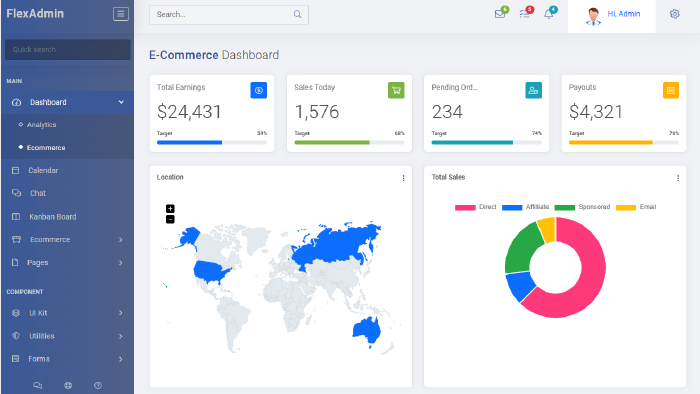Click the Total Earnings progress bar
The image size is (700, 394).
(x=212, y=142)
